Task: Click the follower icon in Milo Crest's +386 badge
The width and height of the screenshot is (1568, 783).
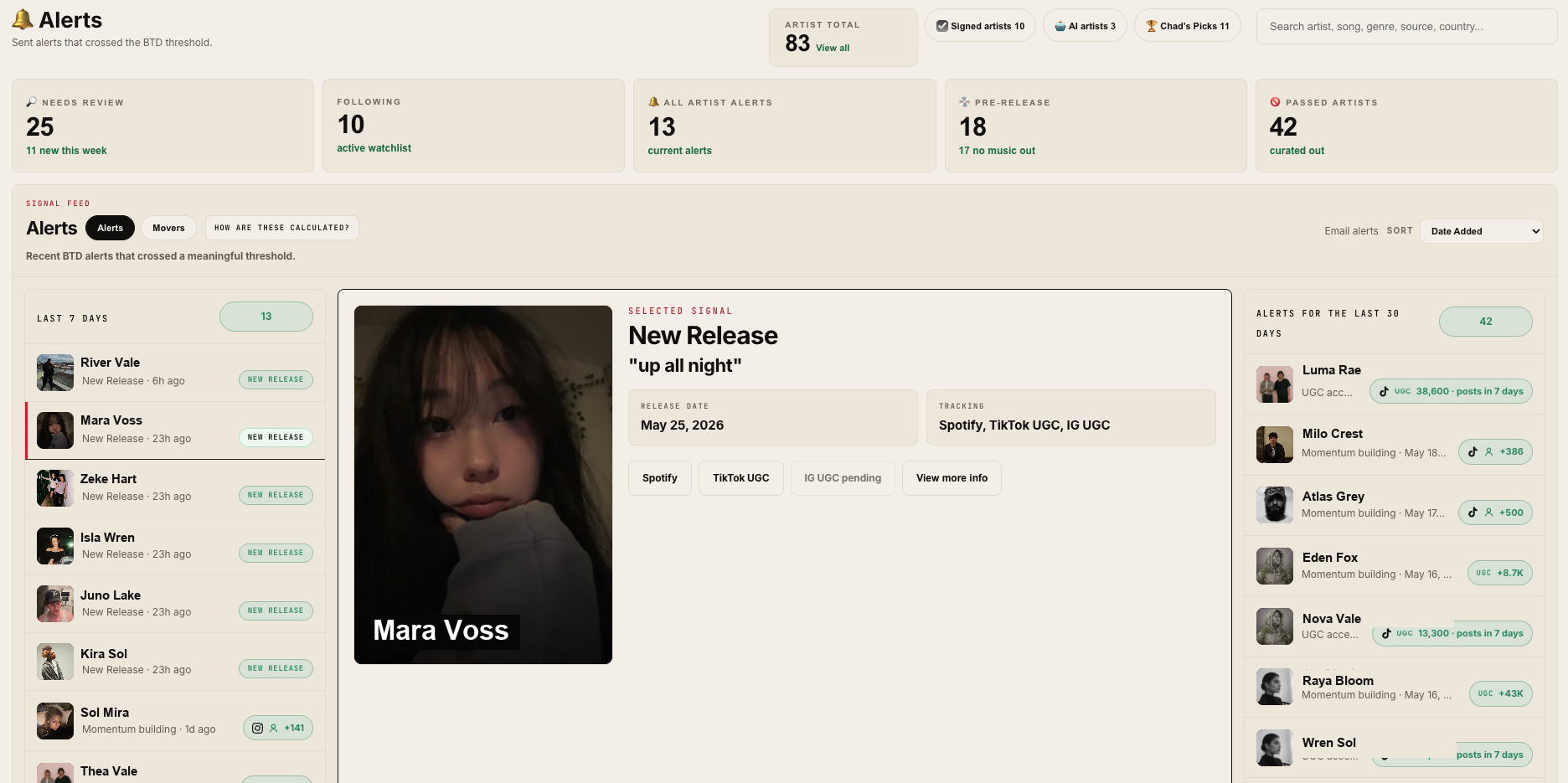Action: point(1489,451)
